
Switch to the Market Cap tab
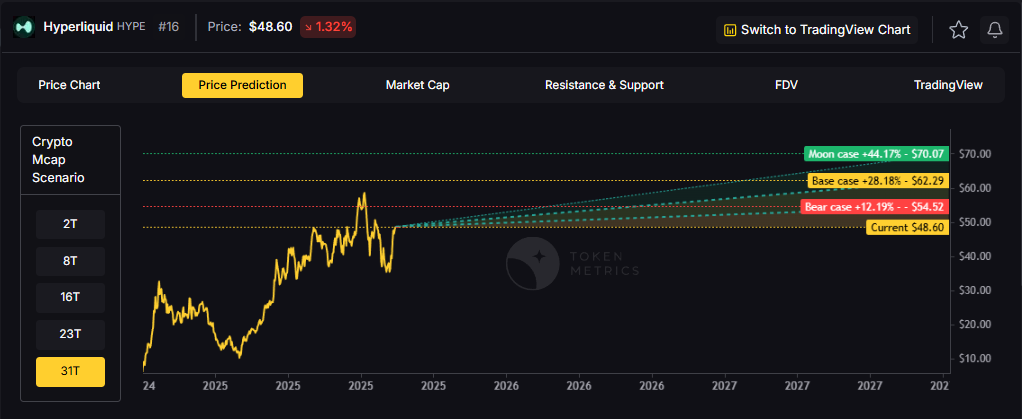(417, 85)
